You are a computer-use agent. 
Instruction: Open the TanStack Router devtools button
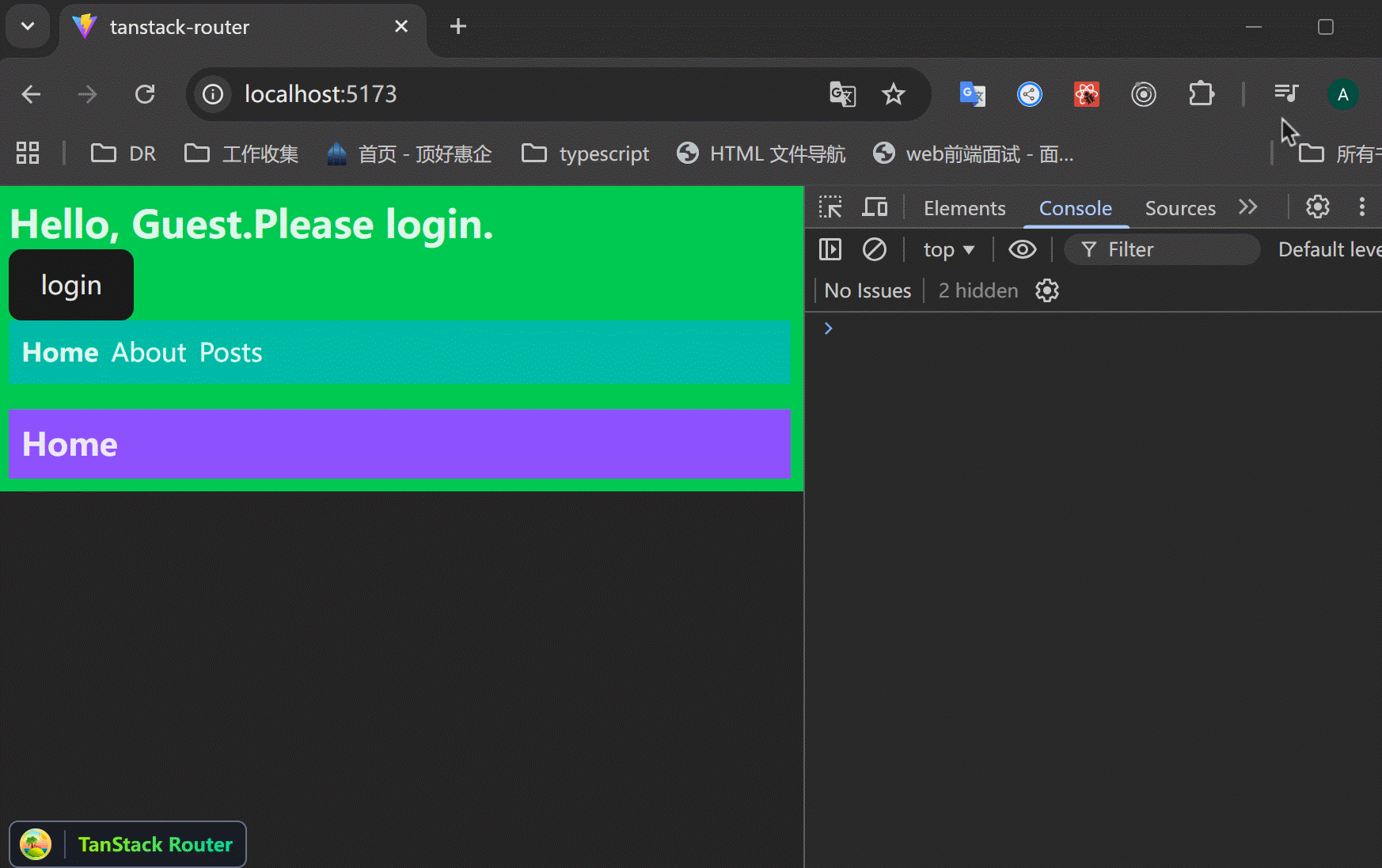pyautogui.click(x=127, y=844)
